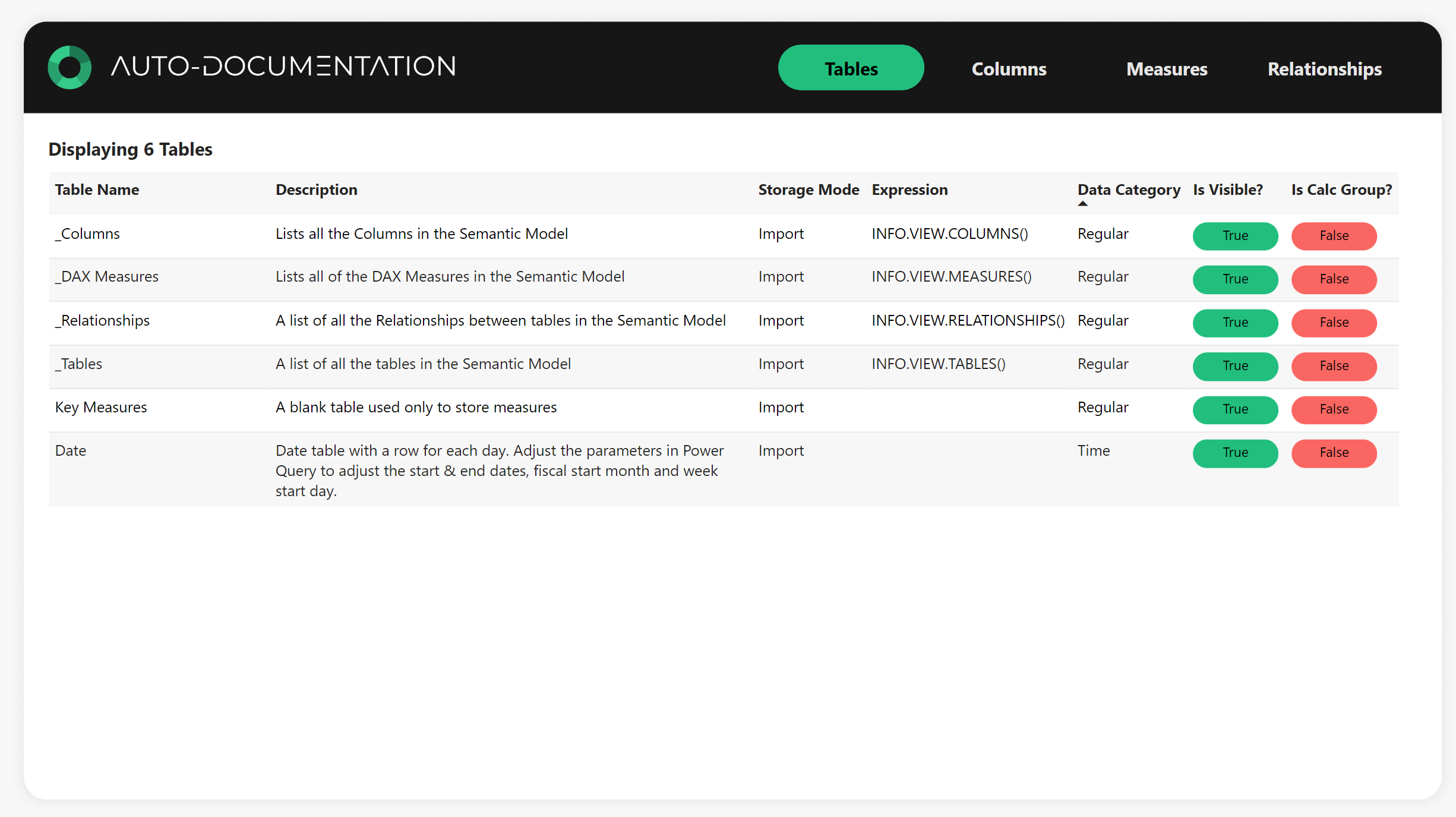Click False badge in _Tables row

[x=1334, y=366]
